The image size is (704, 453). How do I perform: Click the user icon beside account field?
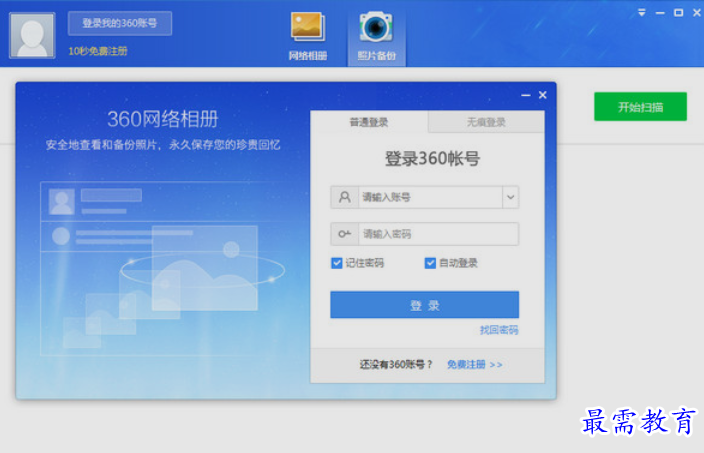click(x=344, y=197)
